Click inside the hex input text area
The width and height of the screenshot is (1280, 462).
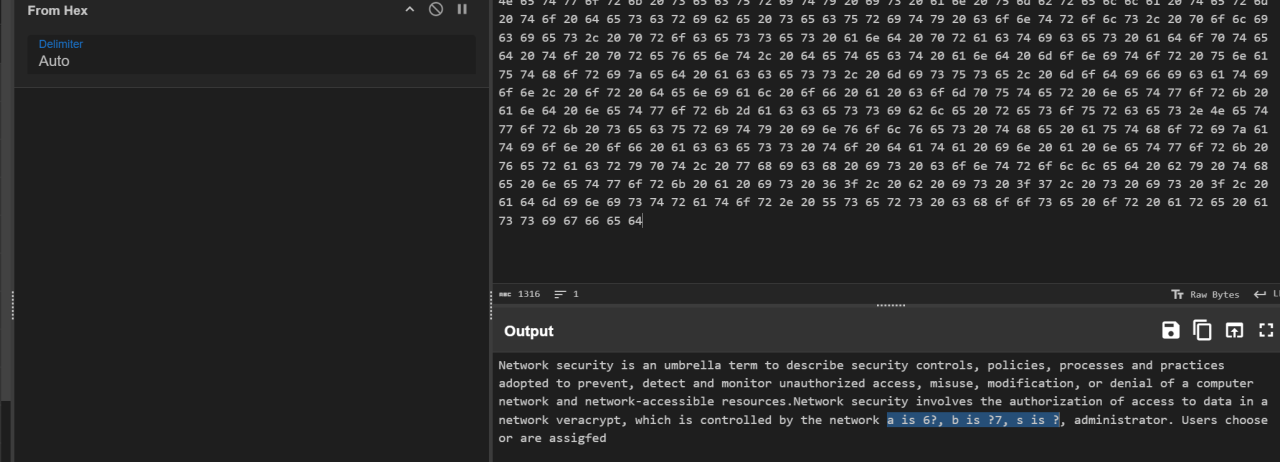point(886,140)
